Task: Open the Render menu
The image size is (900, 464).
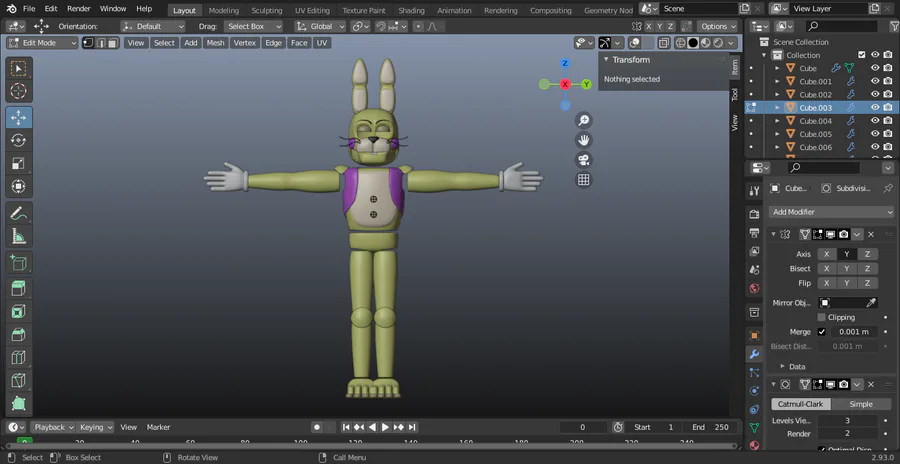Action: [x=78, y=9]
